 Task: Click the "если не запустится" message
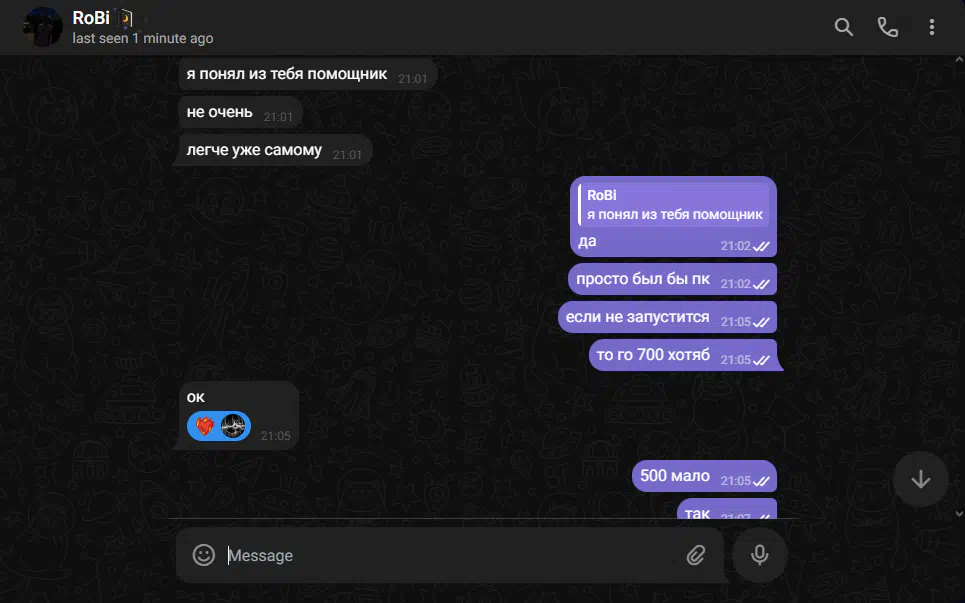point(667,317)
